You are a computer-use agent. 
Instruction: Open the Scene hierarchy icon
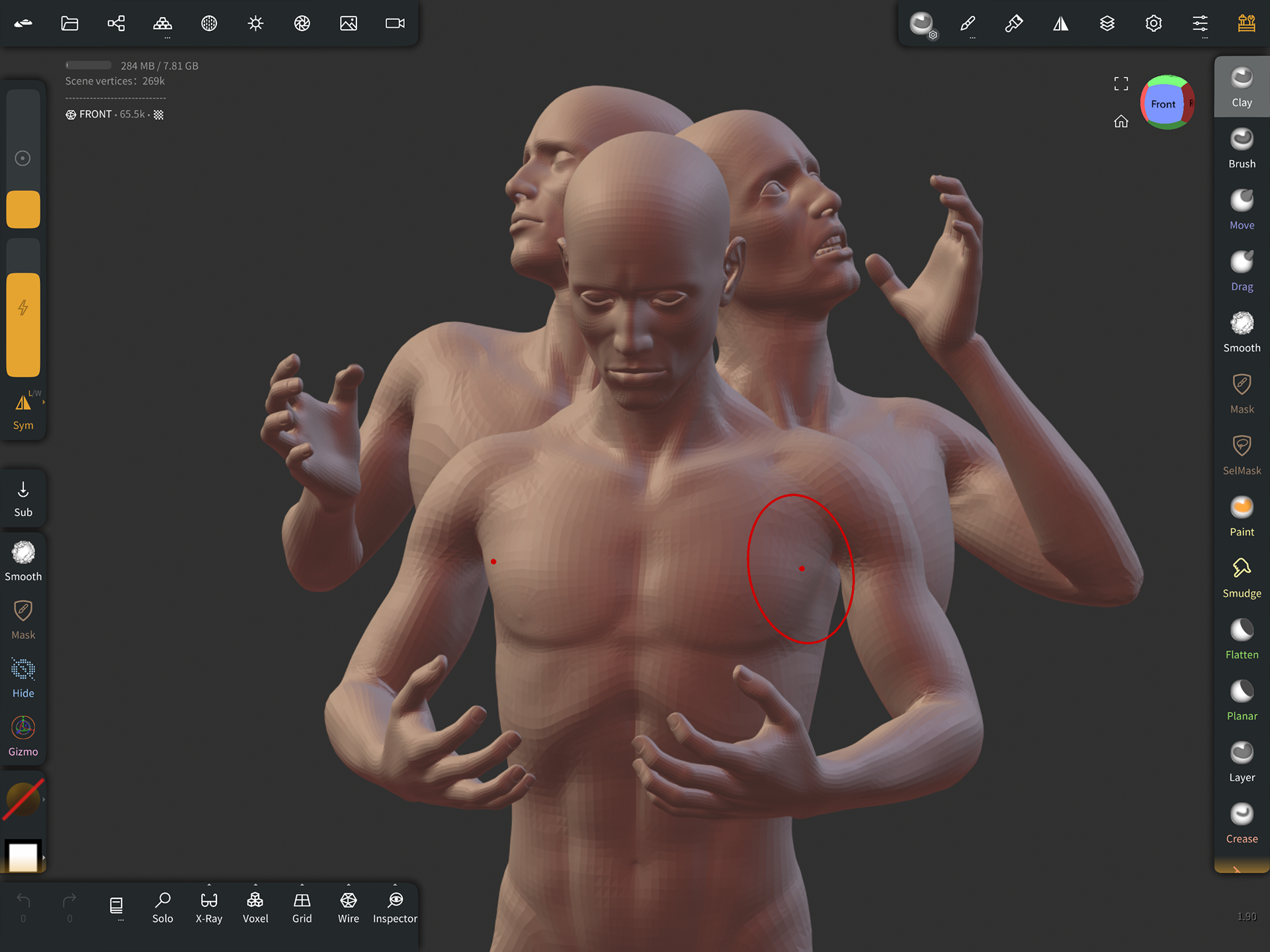pyautogui.click(x=116, y=24)
